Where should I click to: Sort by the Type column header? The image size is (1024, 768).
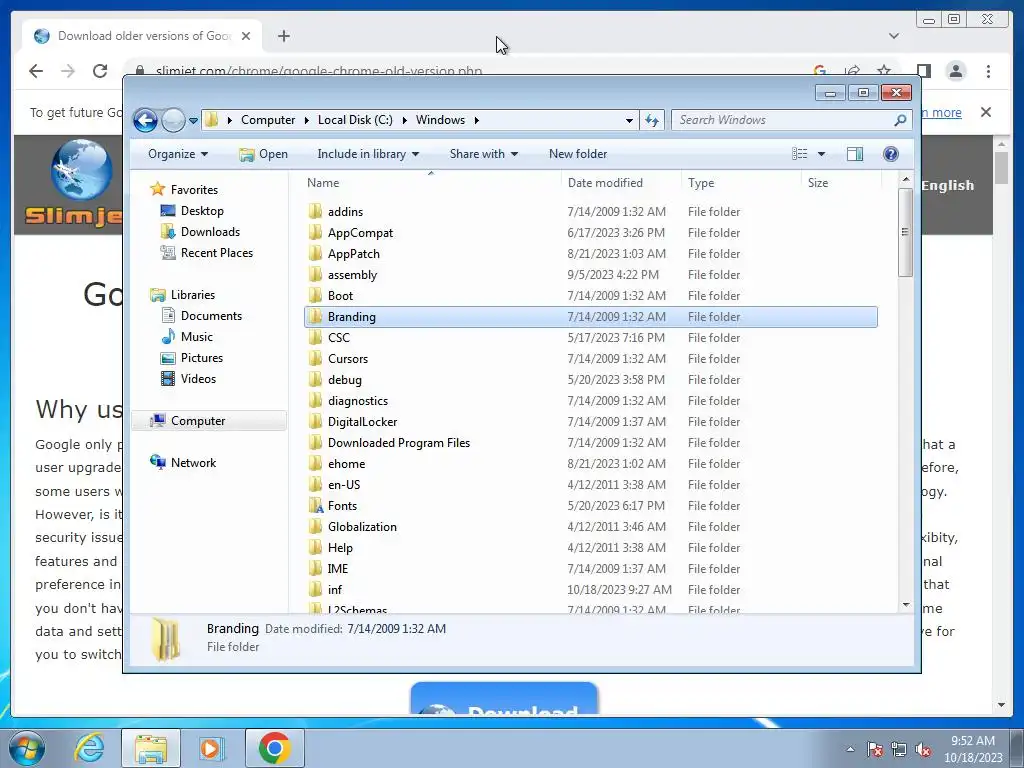coord(741,183)
